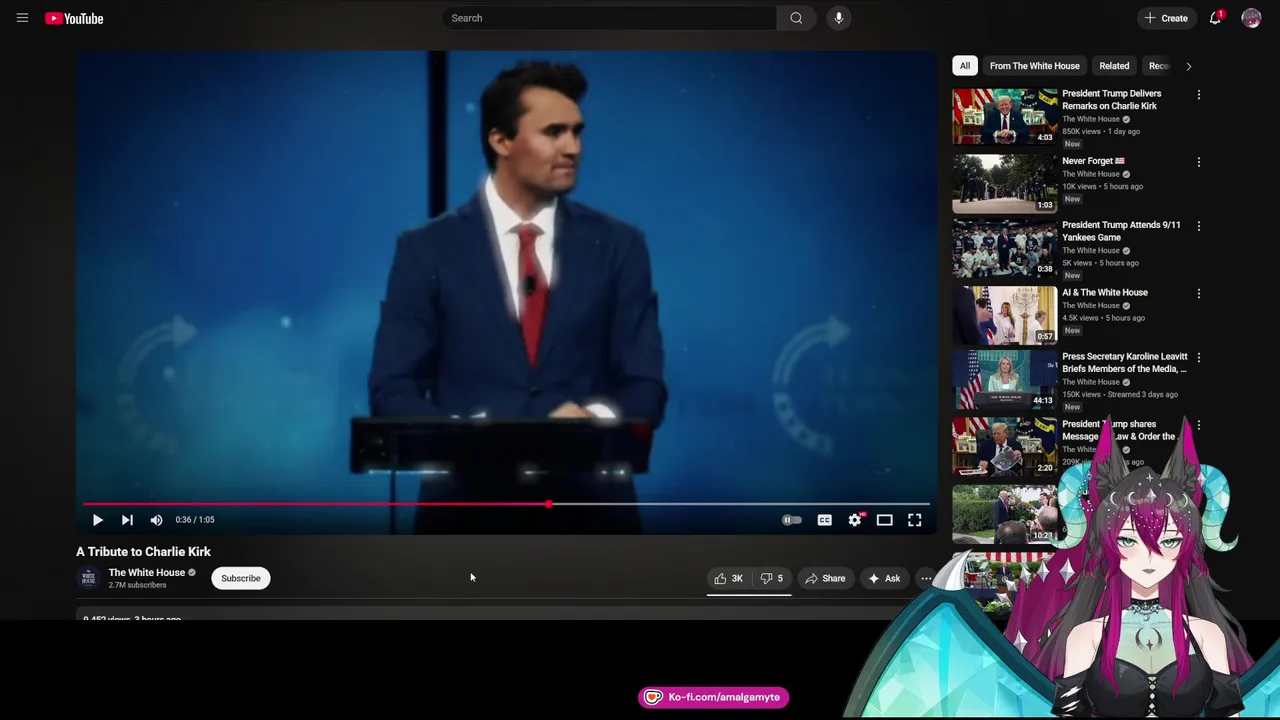Screen dimensions: 1280x720
Task: Seek using the red video progress bar
Action: pyautogui.click(x=507, y=504)
